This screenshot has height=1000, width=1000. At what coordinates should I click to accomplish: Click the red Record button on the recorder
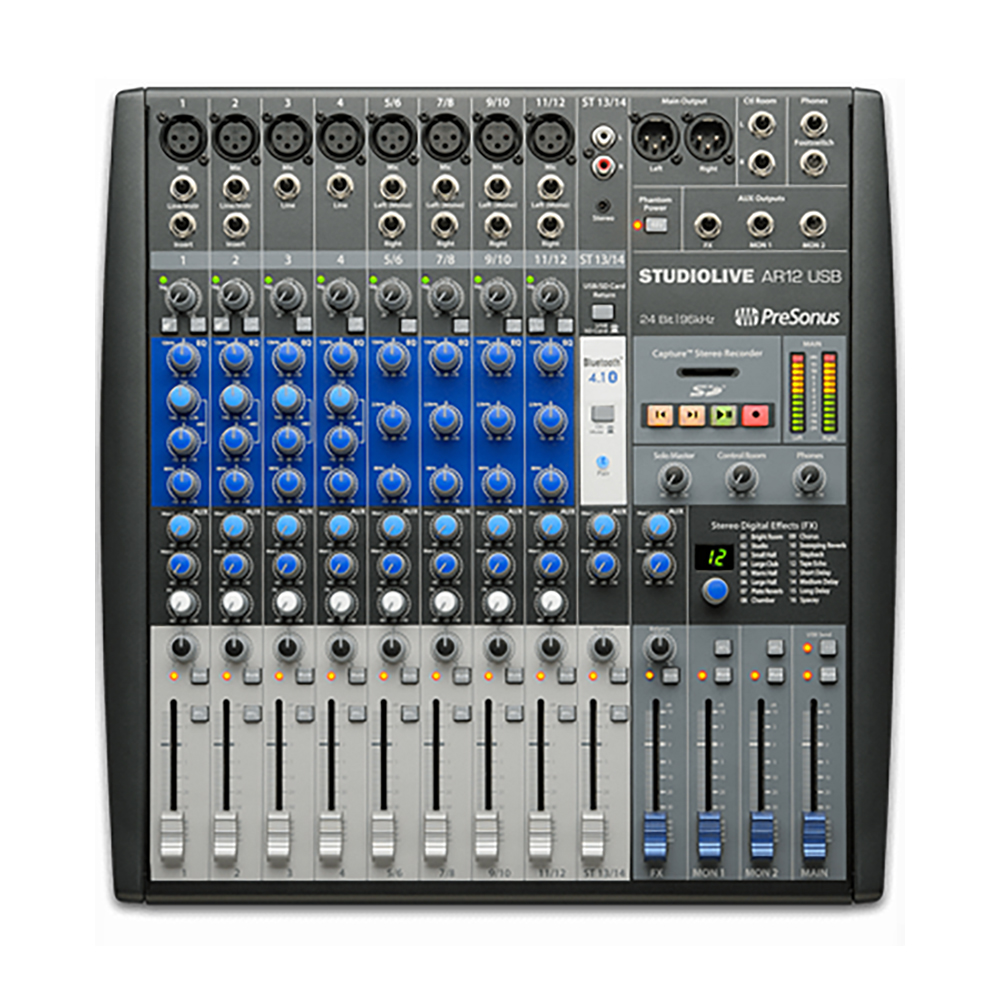[x=756, y=415]
